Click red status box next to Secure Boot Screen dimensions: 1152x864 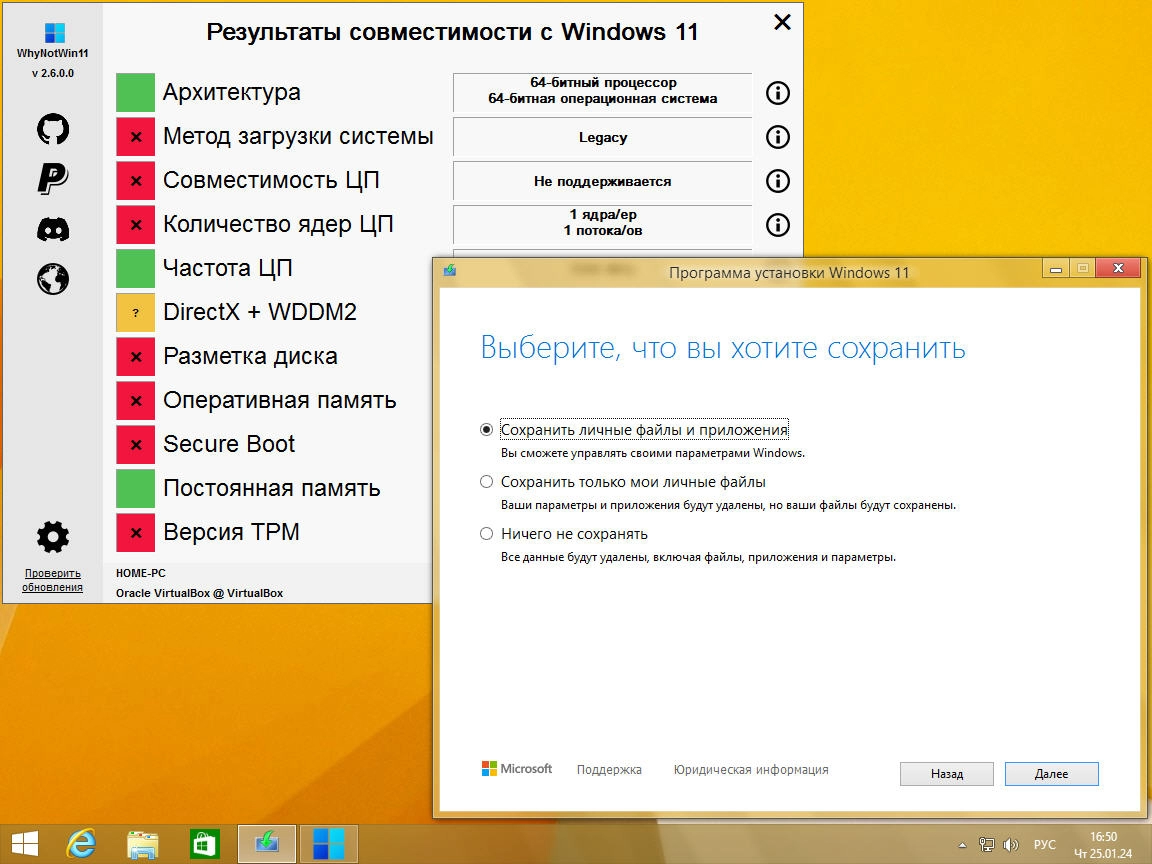[135, 444]
